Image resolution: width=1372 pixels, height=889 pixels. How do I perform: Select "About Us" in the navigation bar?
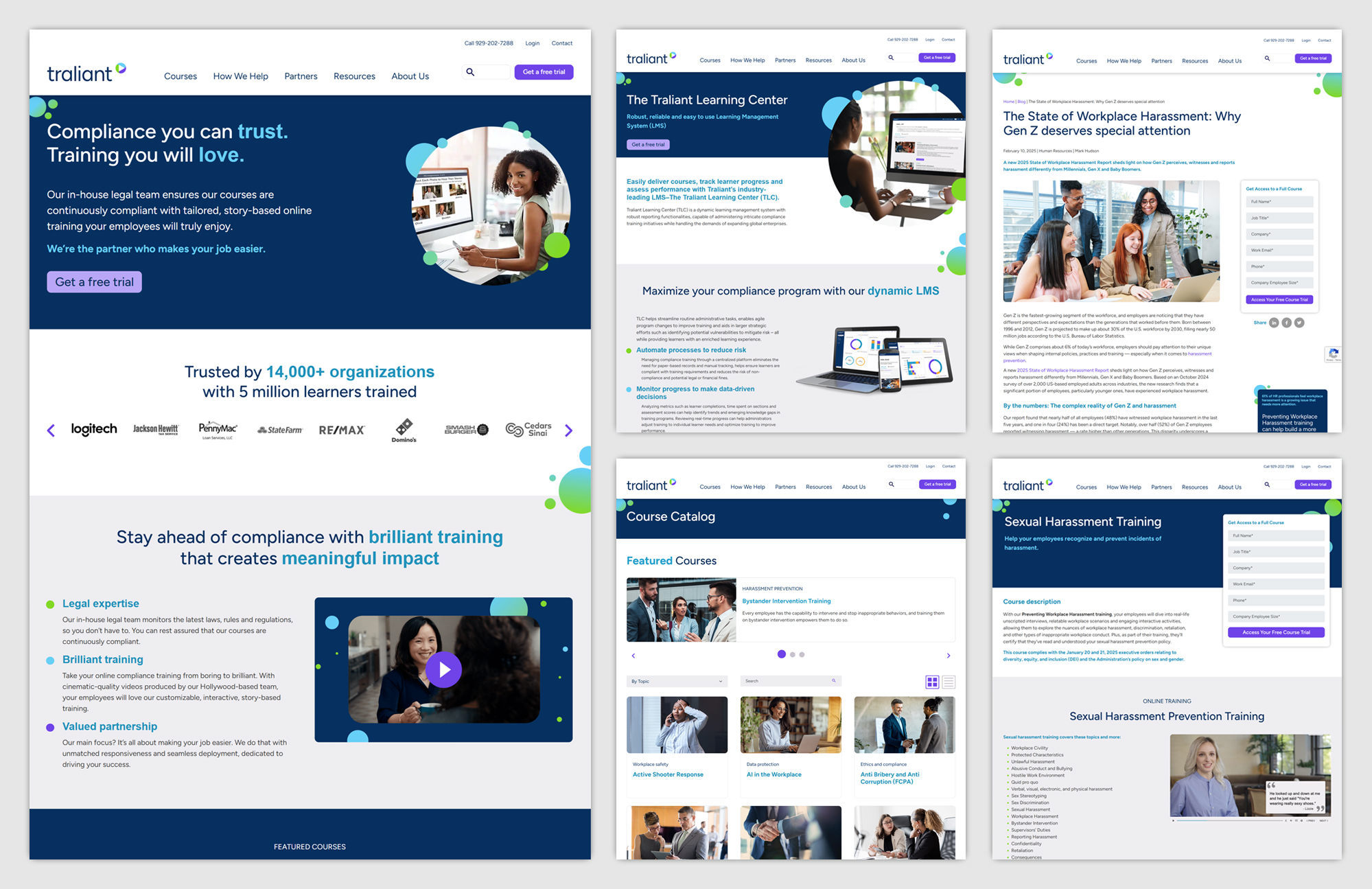[x=410, y=76]
